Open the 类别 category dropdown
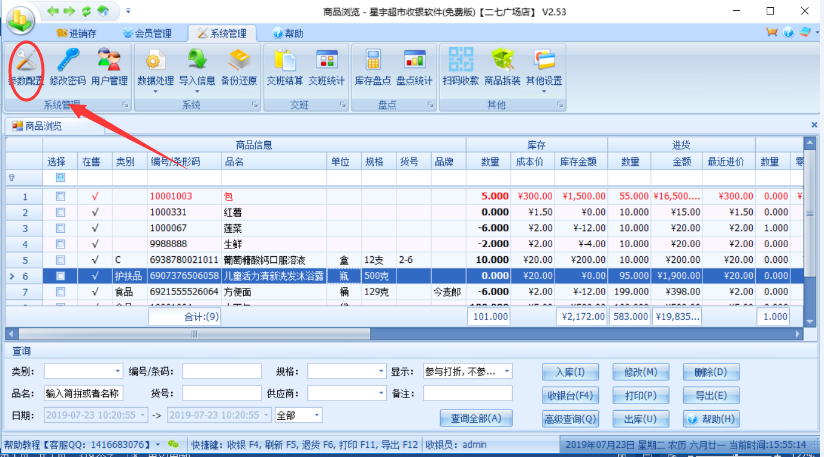 [x=117, y=371]
